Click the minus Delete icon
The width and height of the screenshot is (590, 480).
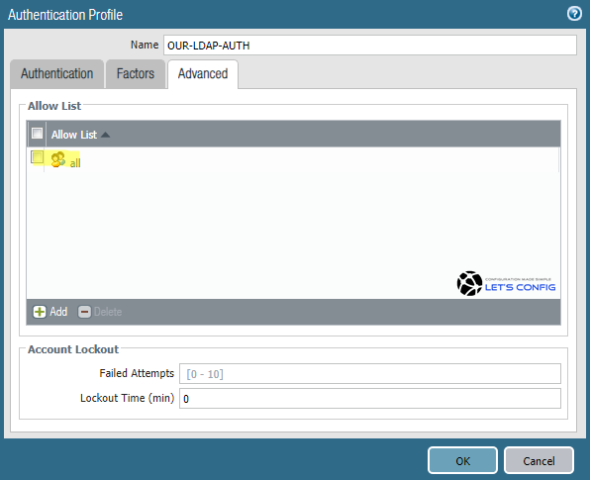[x=84, y=312]
